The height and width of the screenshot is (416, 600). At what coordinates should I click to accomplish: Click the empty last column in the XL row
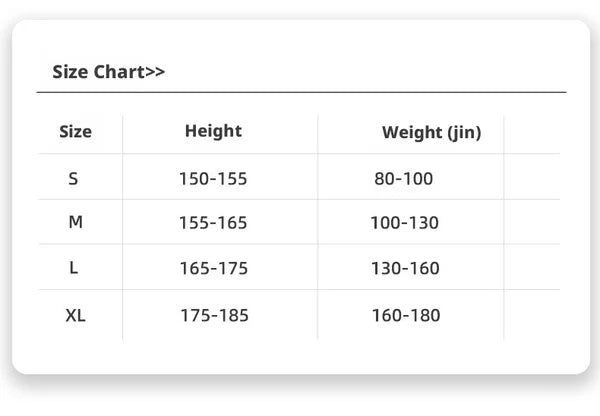[532, 315]
